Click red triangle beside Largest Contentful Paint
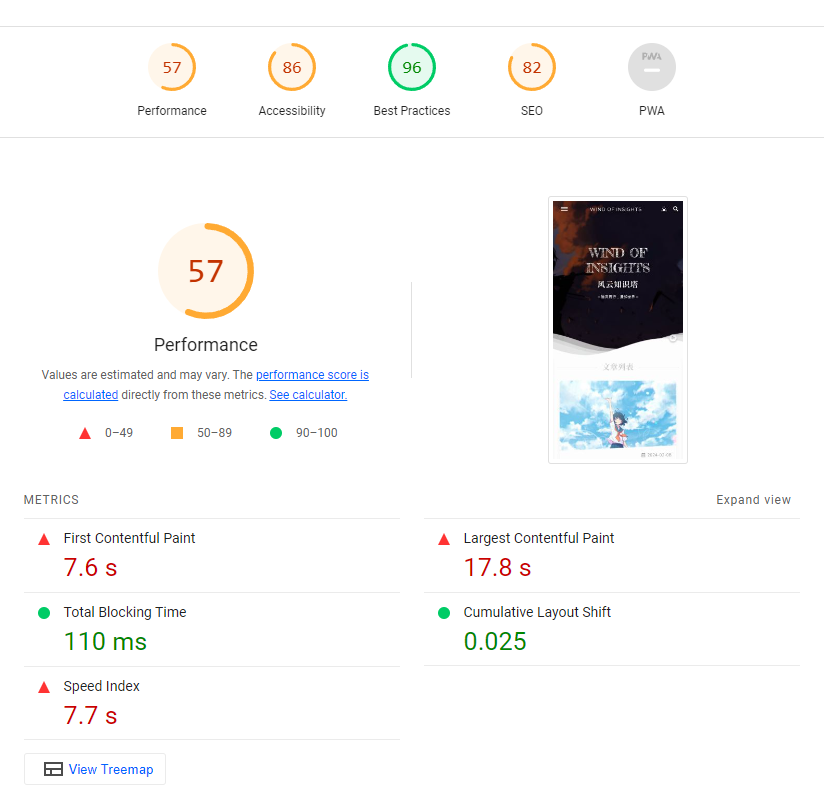824x791 pixels. pos(444,539)
